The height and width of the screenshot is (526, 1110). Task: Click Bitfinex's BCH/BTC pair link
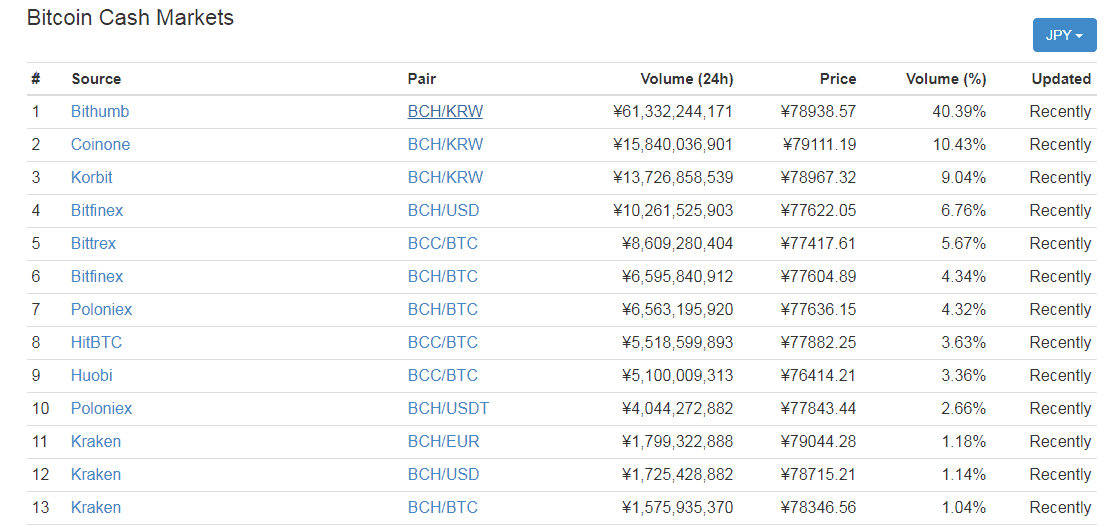pyautogui.click(x=442, y=276)
